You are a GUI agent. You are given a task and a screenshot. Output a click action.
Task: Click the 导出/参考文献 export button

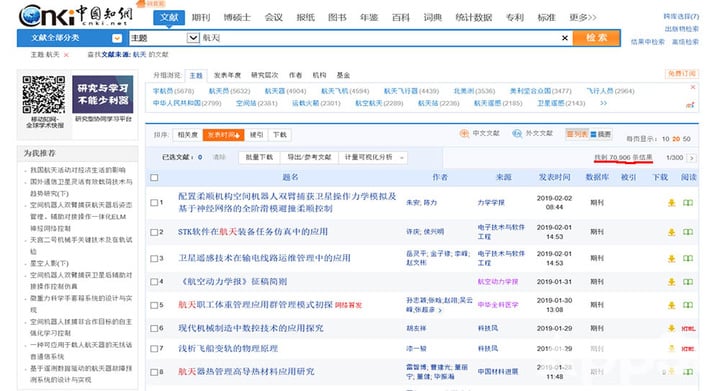tap(309, 157)
